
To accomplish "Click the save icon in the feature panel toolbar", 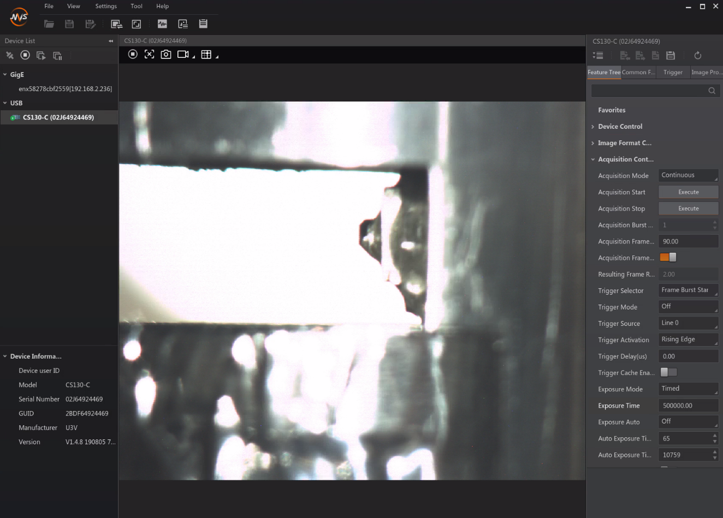I will [671, 56].
